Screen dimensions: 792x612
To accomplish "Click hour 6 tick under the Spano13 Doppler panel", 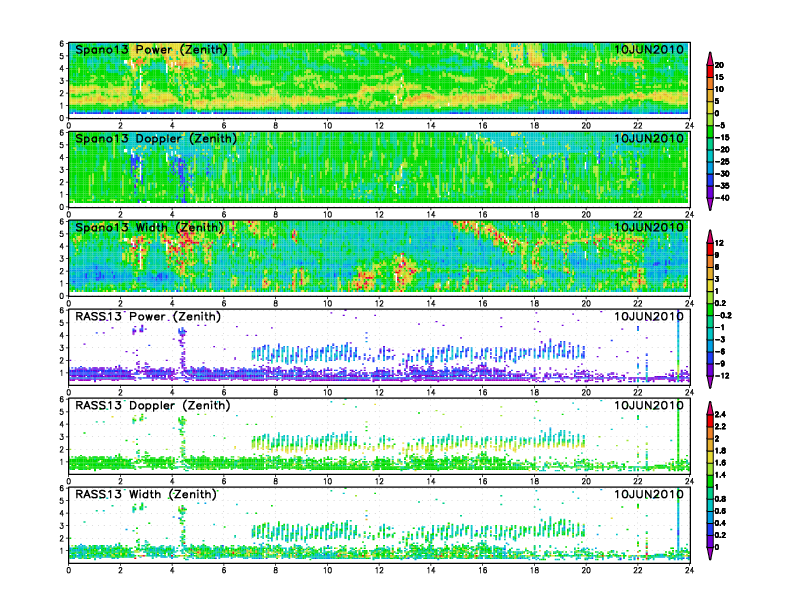I will 224,214.
